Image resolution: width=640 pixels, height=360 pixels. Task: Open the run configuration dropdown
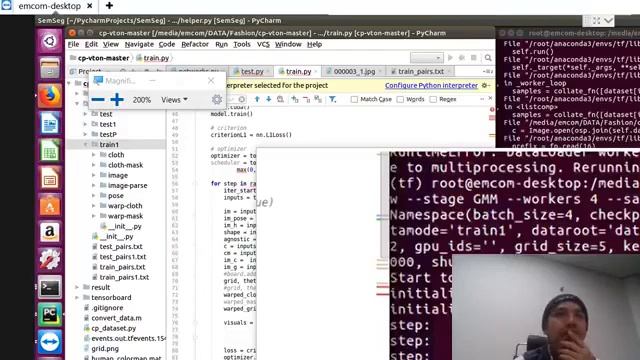point(427,58)
